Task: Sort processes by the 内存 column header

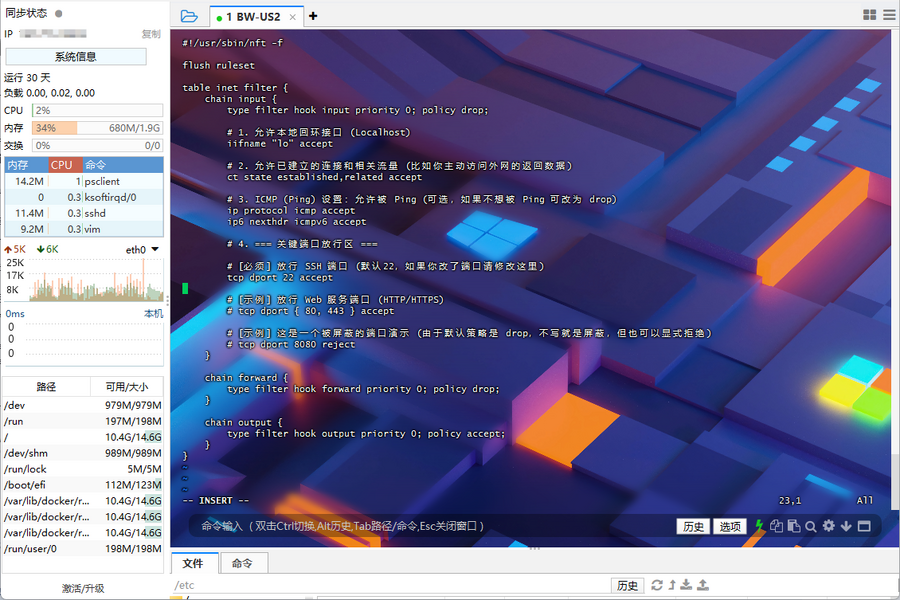Action: pos(18,165)
